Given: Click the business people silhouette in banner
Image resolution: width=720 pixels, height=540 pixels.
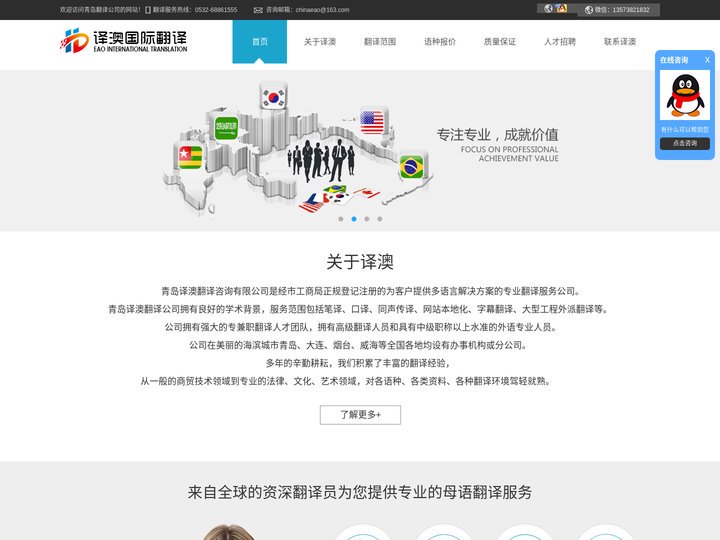Looking at the screenshot, I should click(x=321, y=161).
